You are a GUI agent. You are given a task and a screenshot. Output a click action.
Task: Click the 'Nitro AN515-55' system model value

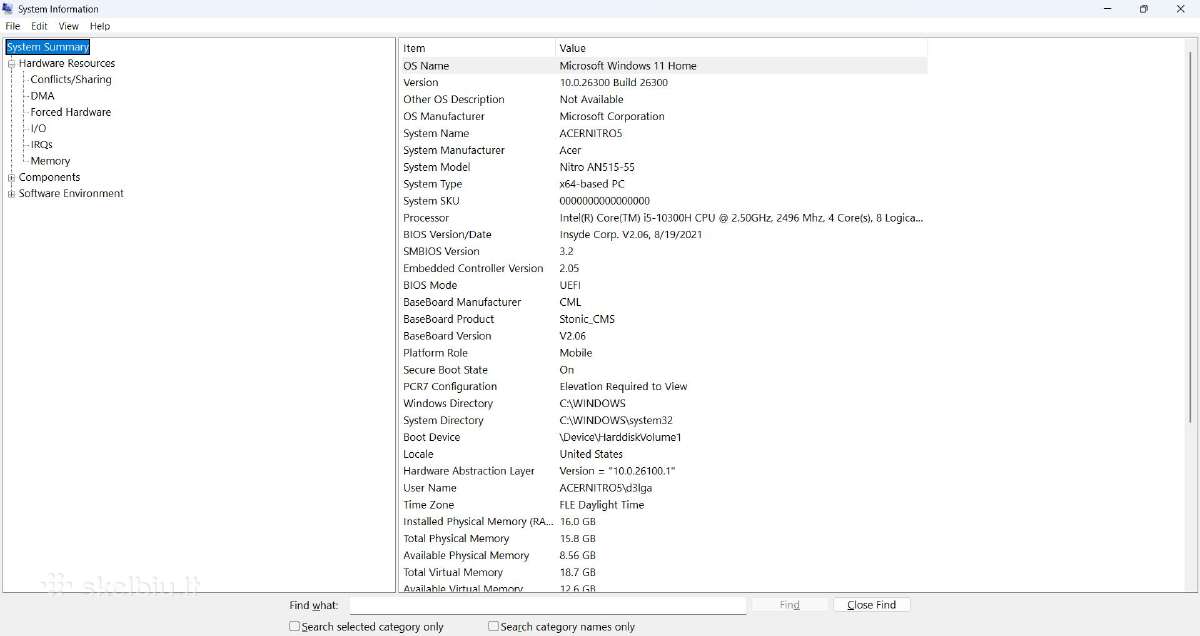point(597,168)
